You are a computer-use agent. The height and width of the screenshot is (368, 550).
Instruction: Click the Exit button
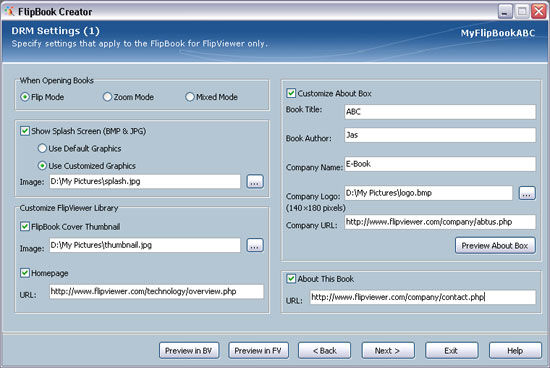451,350
